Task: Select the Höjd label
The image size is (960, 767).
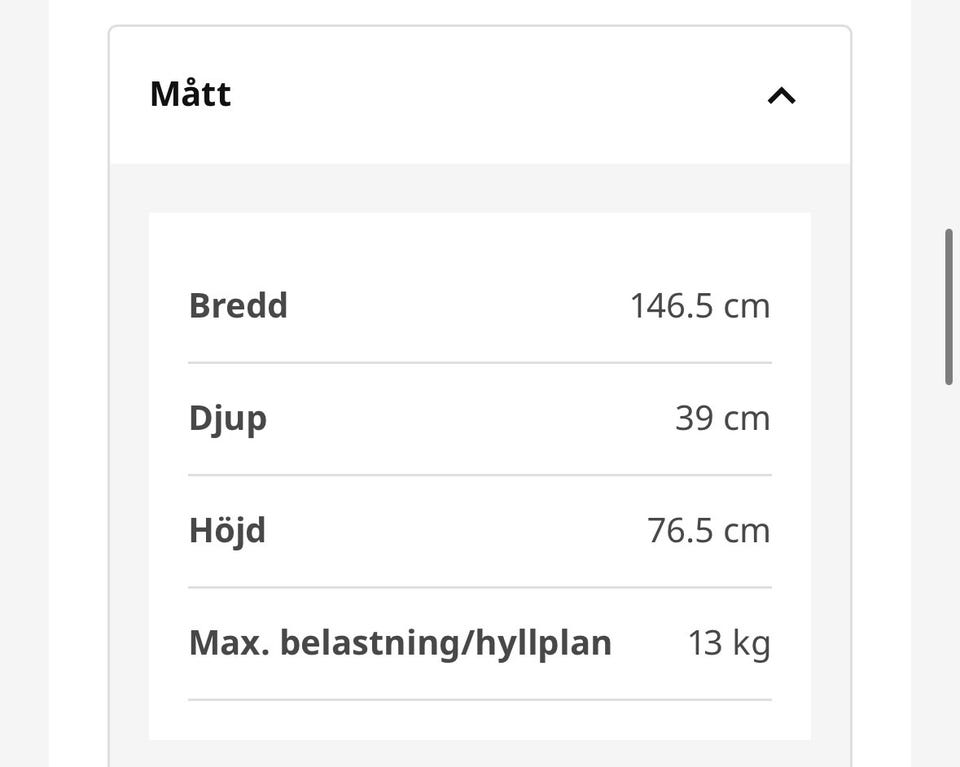Action: point(227,531)
